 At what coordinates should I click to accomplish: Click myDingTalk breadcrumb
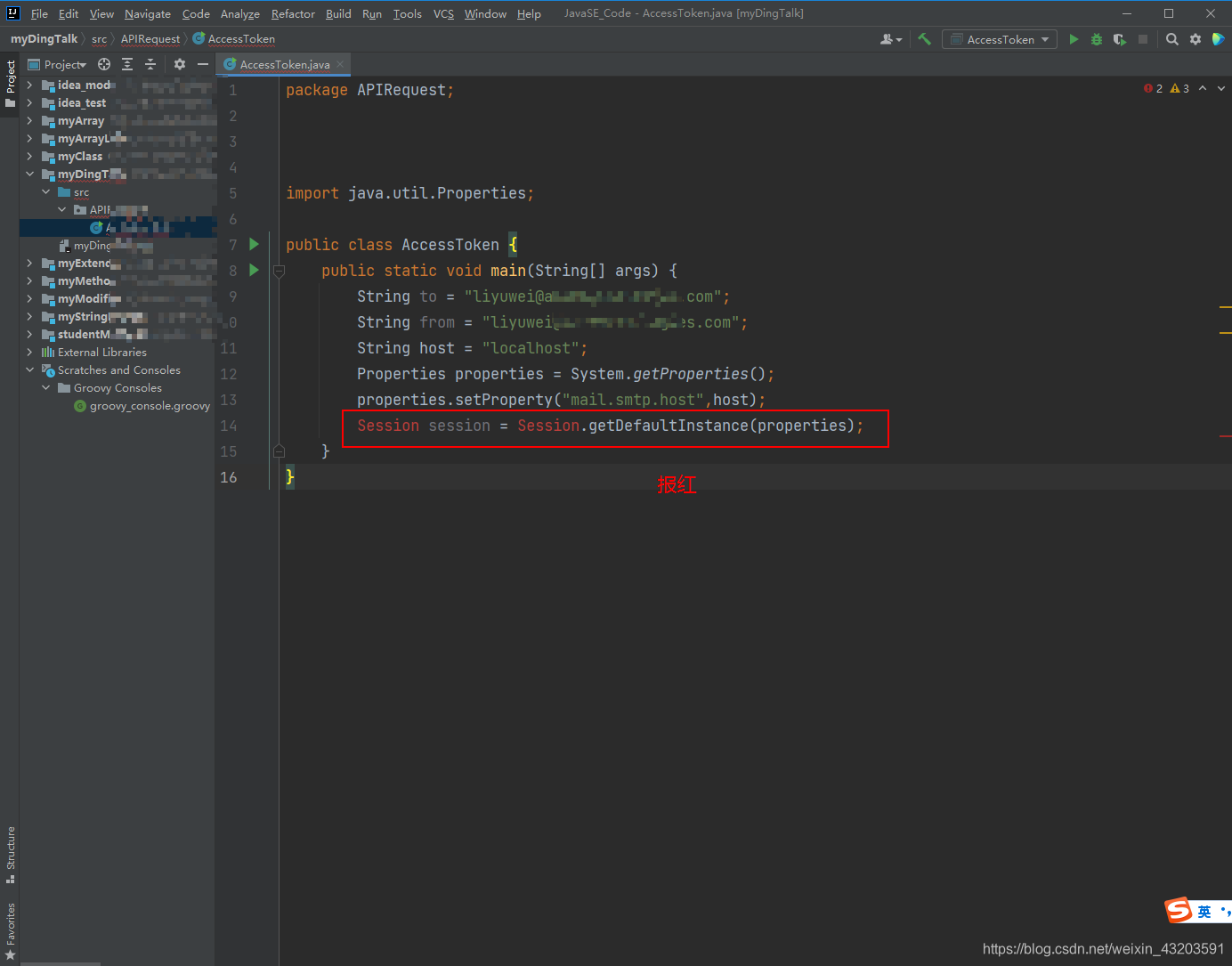tap(44, 39)
